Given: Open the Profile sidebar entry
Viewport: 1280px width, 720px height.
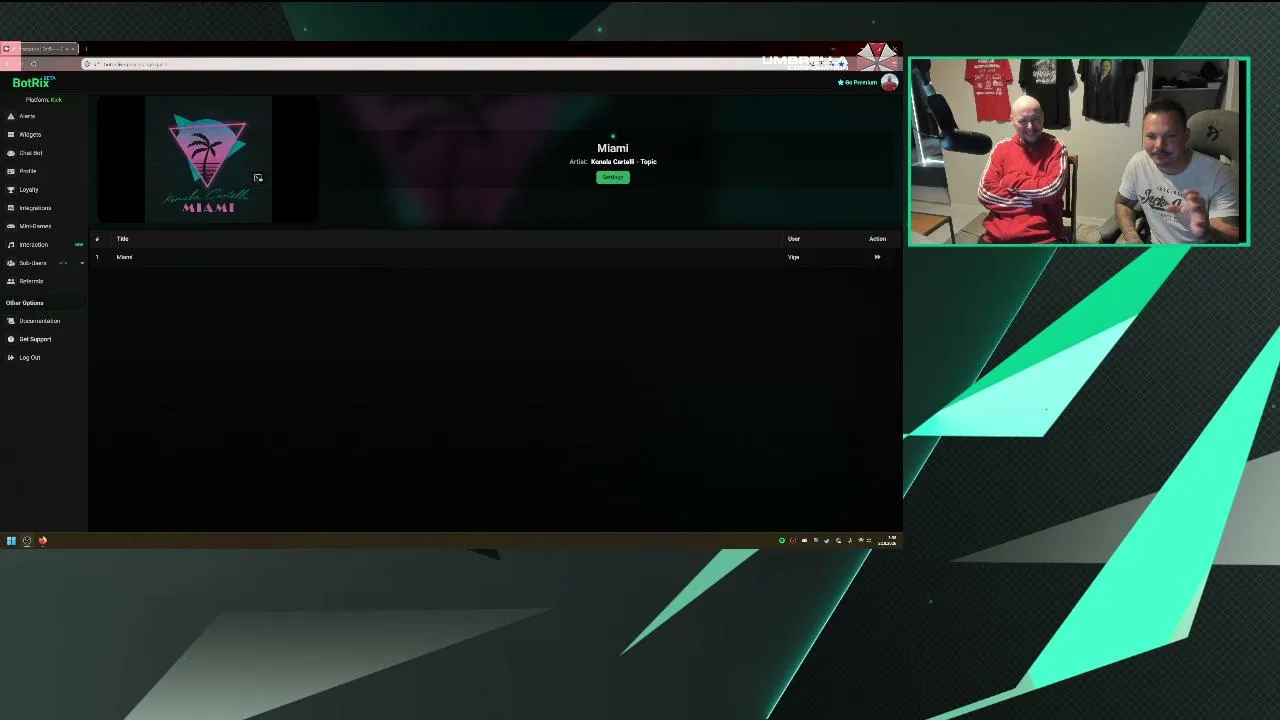Looking at the screenshot, I should 28,171.
